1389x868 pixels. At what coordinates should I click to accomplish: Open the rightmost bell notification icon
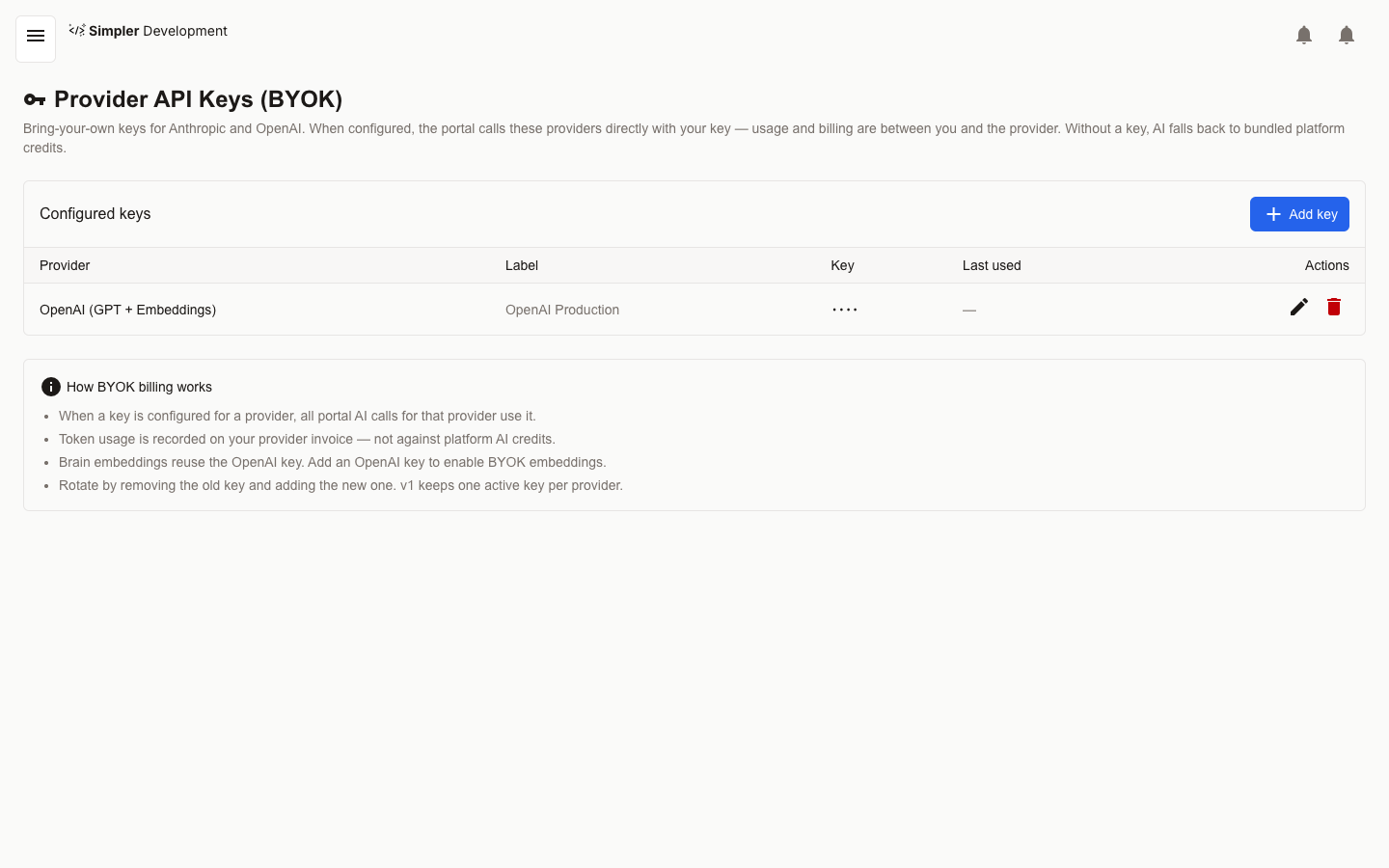point(1347,36)
